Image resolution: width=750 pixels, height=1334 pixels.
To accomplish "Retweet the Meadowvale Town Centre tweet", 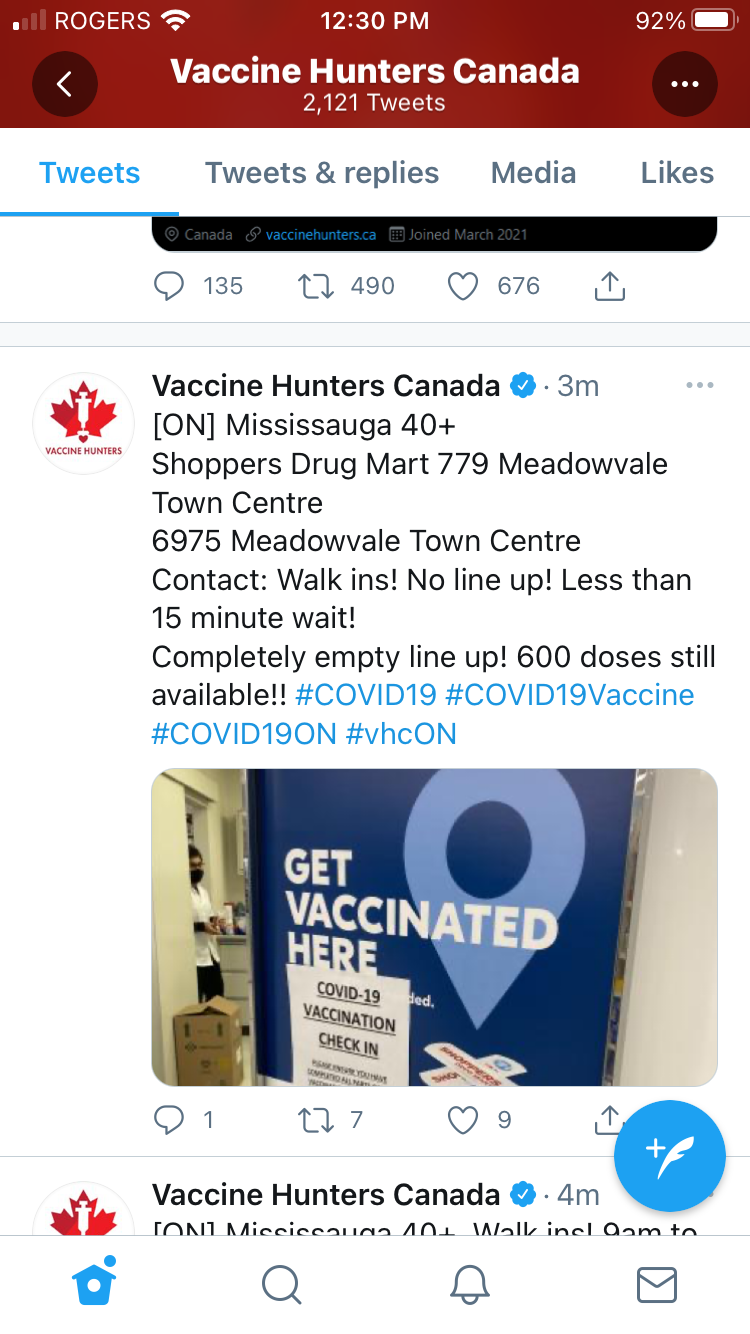I will [316, 1120].
